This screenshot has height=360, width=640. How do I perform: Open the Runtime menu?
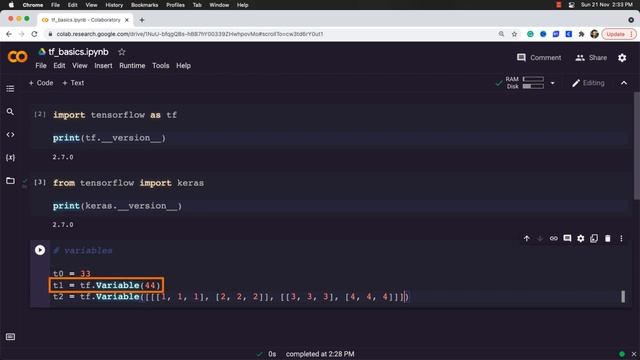coord(132,66)
